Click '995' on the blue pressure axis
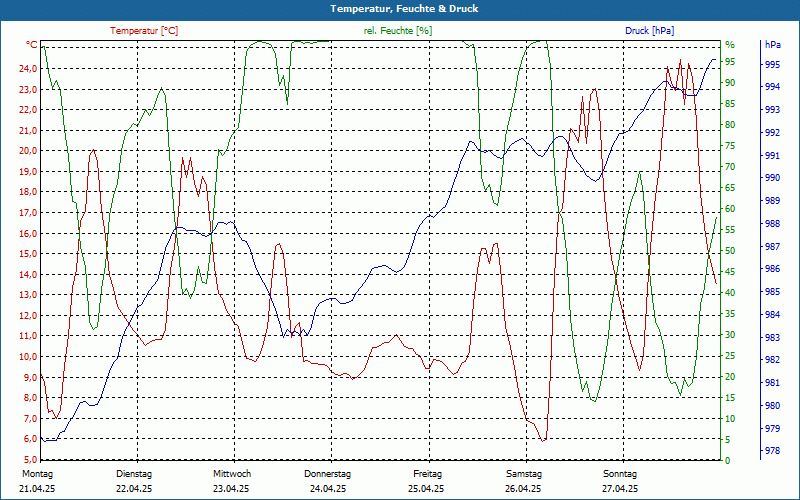 coord(772,65)
